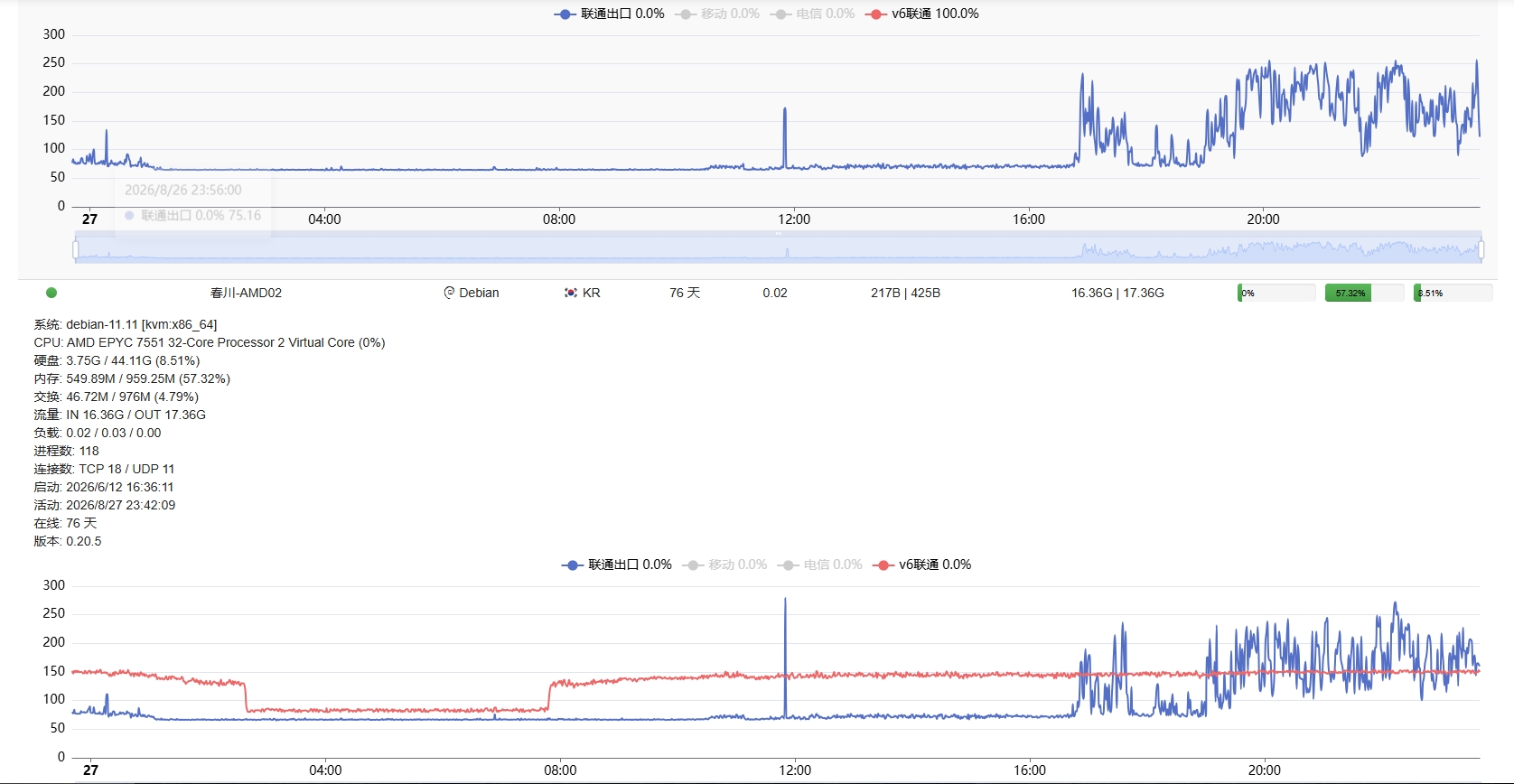Click the 76 天 uptime cell
This screenshot has width=1514, height=784.
click(x=685, y=293)
